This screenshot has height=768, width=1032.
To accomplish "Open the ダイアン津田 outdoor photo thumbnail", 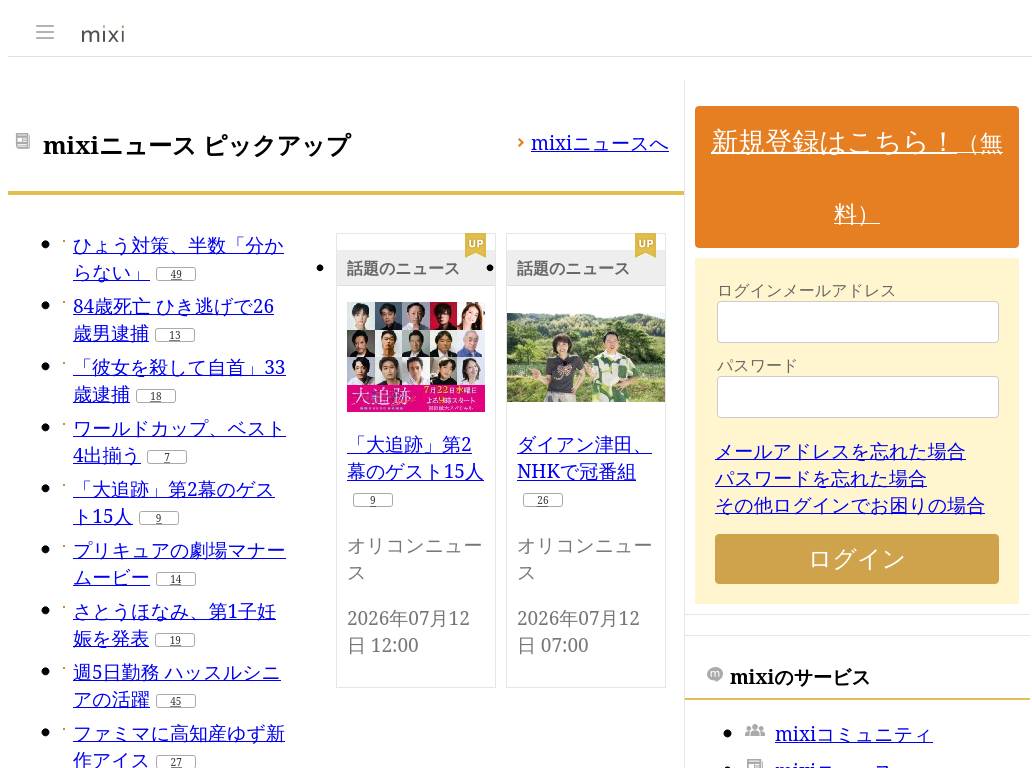I will (586, 357).
